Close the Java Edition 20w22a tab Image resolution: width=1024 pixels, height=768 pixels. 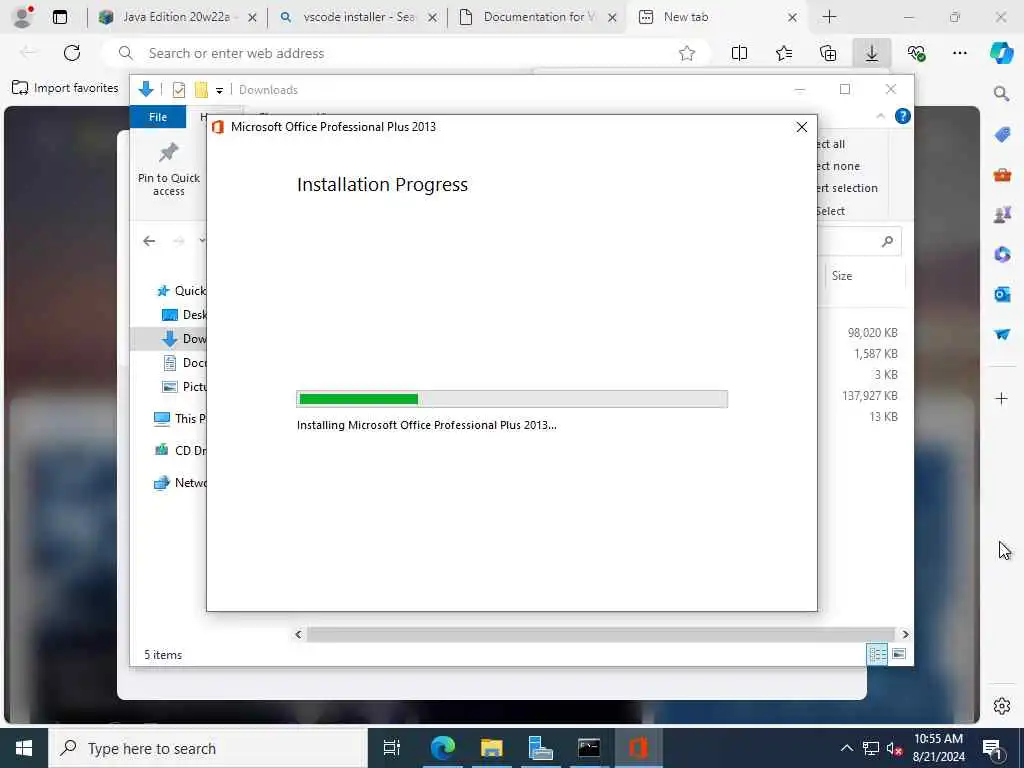pyautogui.click(x=253, y=18)
